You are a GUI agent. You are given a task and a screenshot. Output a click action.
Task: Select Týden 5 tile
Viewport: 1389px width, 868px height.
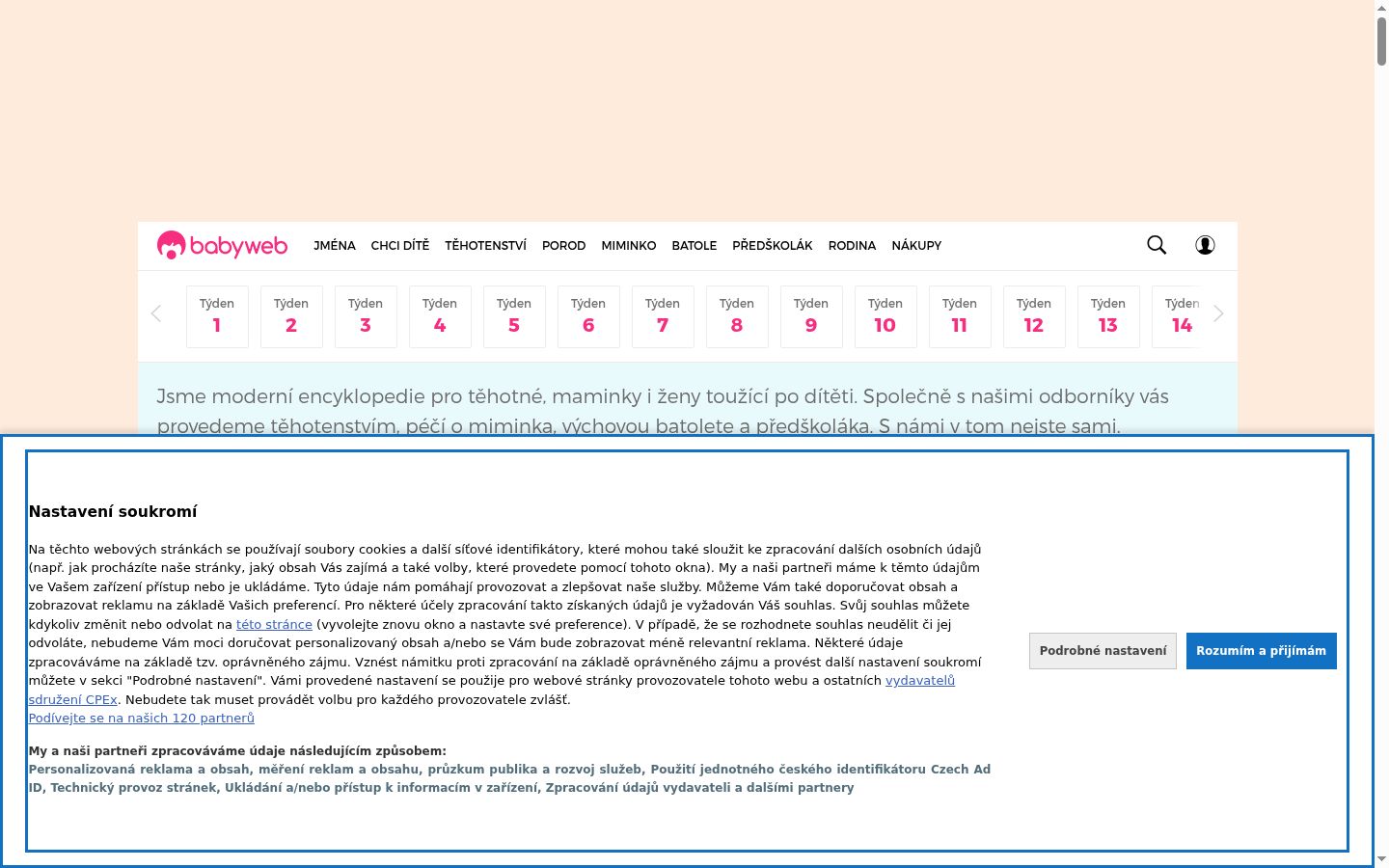pyautogui.click(x=514, y=316)
